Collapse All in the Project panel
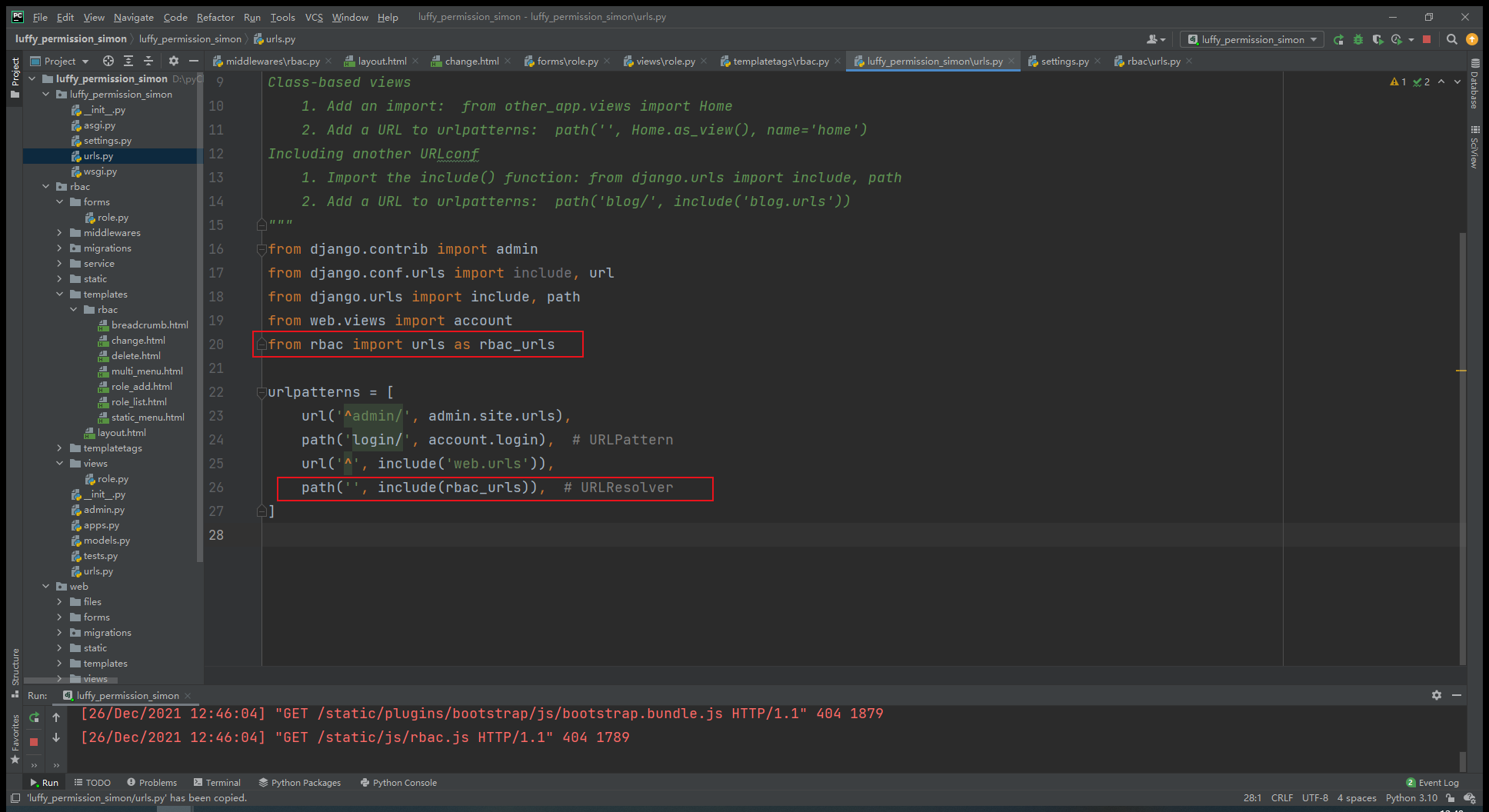Screen dimensions: 1489x812 148,61
